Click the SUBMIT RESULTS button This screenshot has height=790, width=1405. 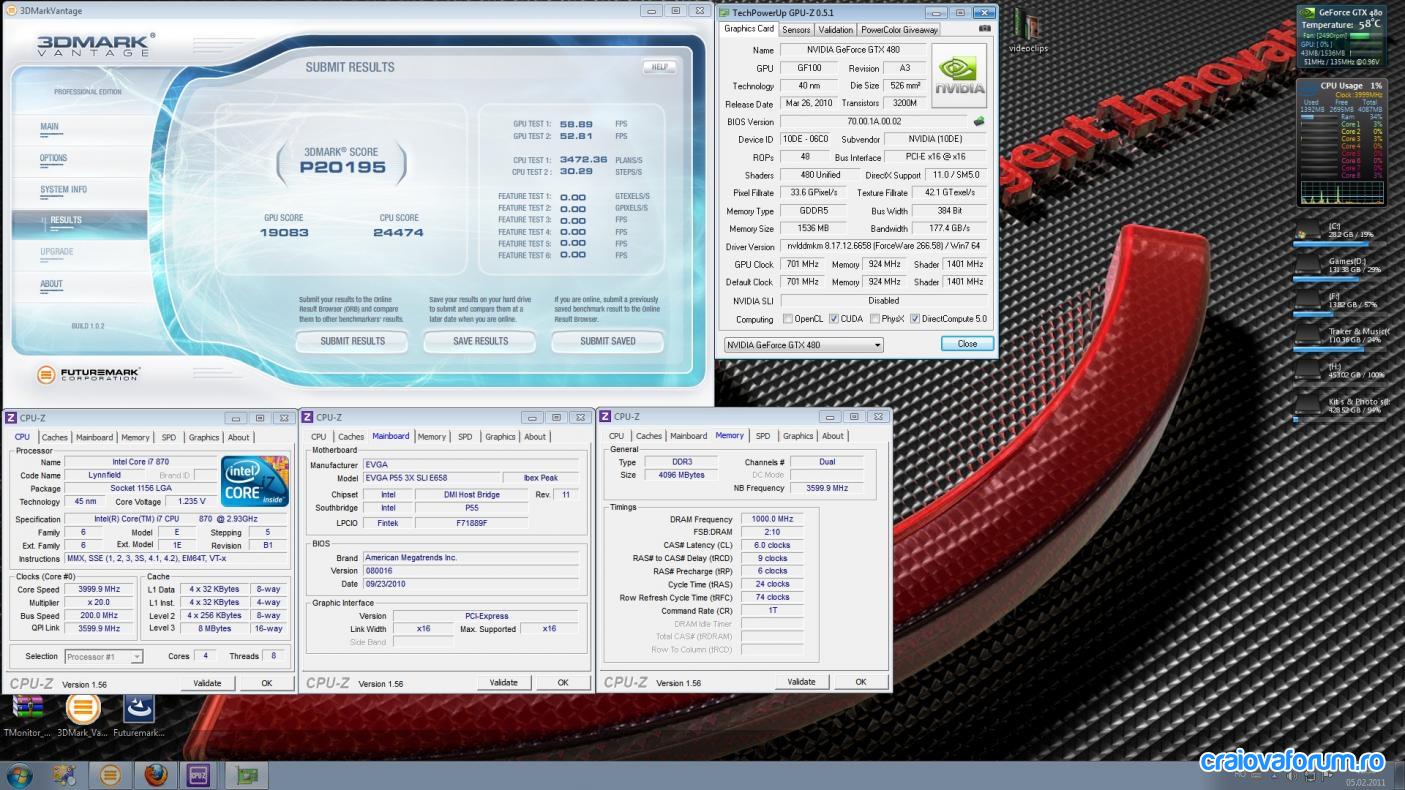coord(352,341)
